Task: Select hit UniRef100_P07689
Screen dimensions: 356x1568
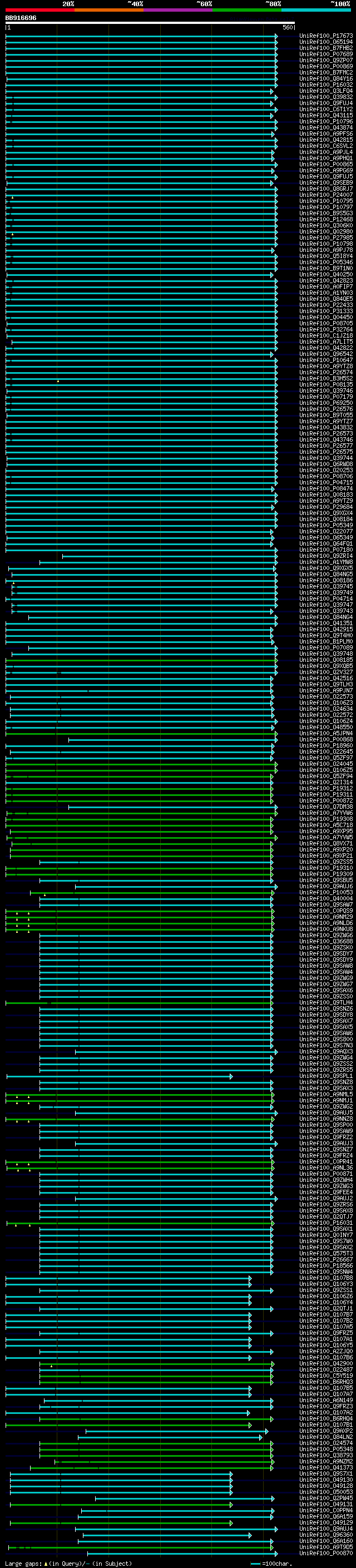Action: 326,54
